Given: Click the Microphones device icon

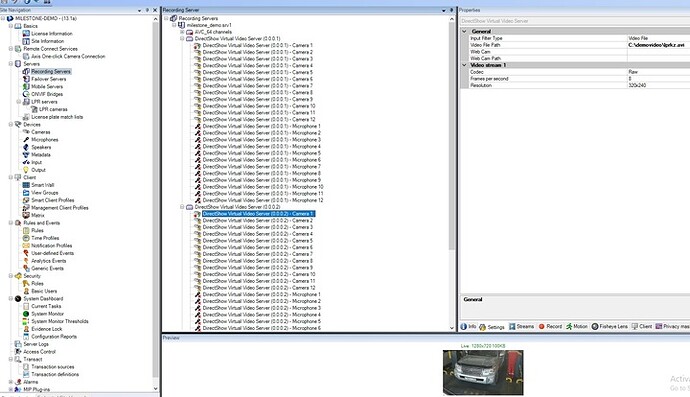Looking at the screenshot, I should click(26, 140).
